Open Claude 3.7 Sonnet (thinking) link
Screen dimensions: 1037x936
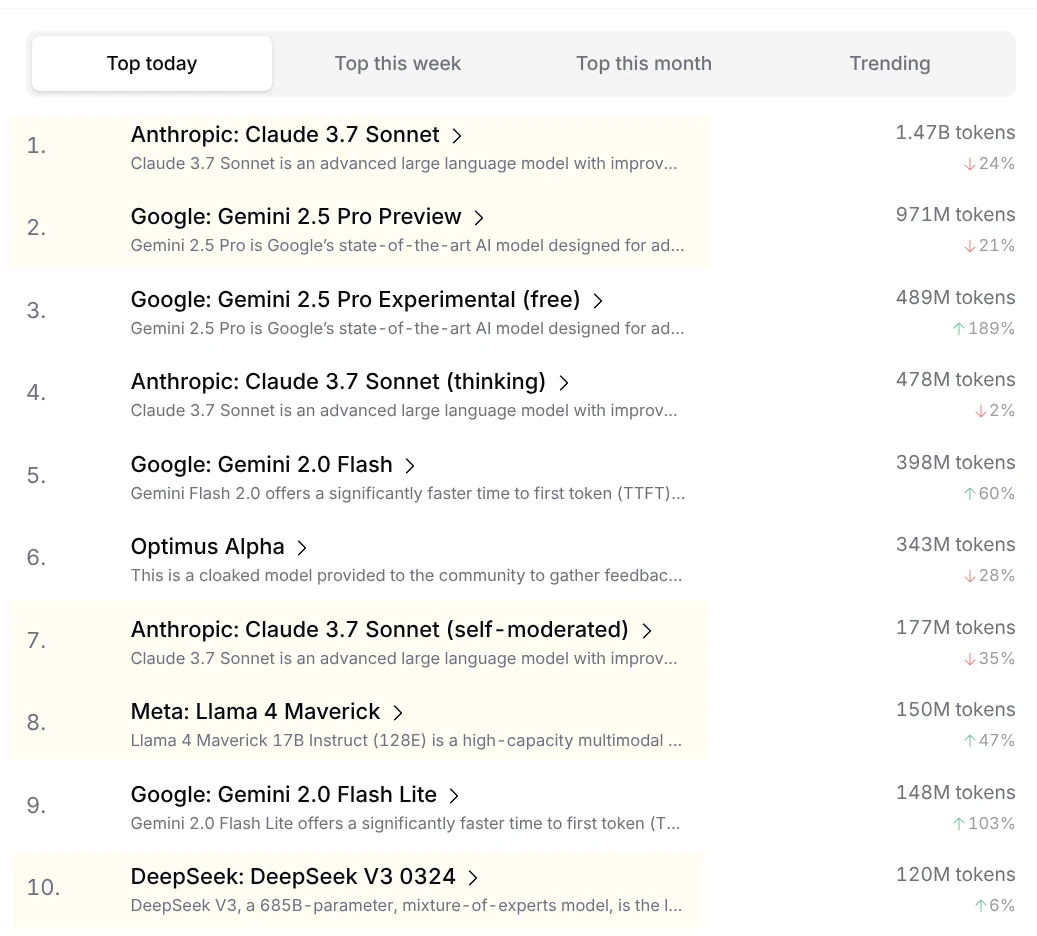pyautogui.click(x=338, y=381)
